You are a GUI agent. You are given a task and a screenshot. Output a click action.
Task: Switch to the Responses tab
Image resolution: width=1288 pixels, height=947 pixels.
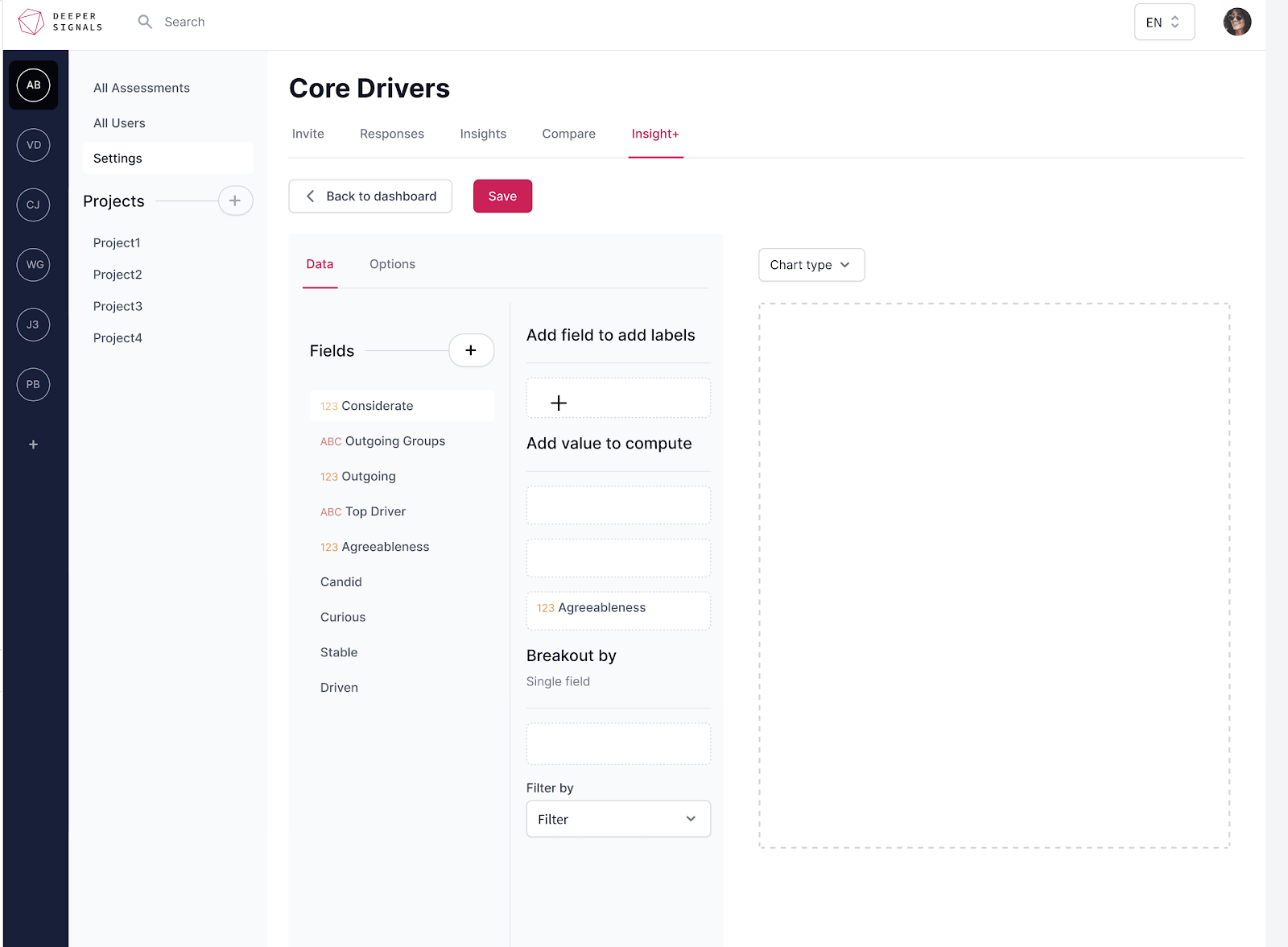click(x=392, y=134)
